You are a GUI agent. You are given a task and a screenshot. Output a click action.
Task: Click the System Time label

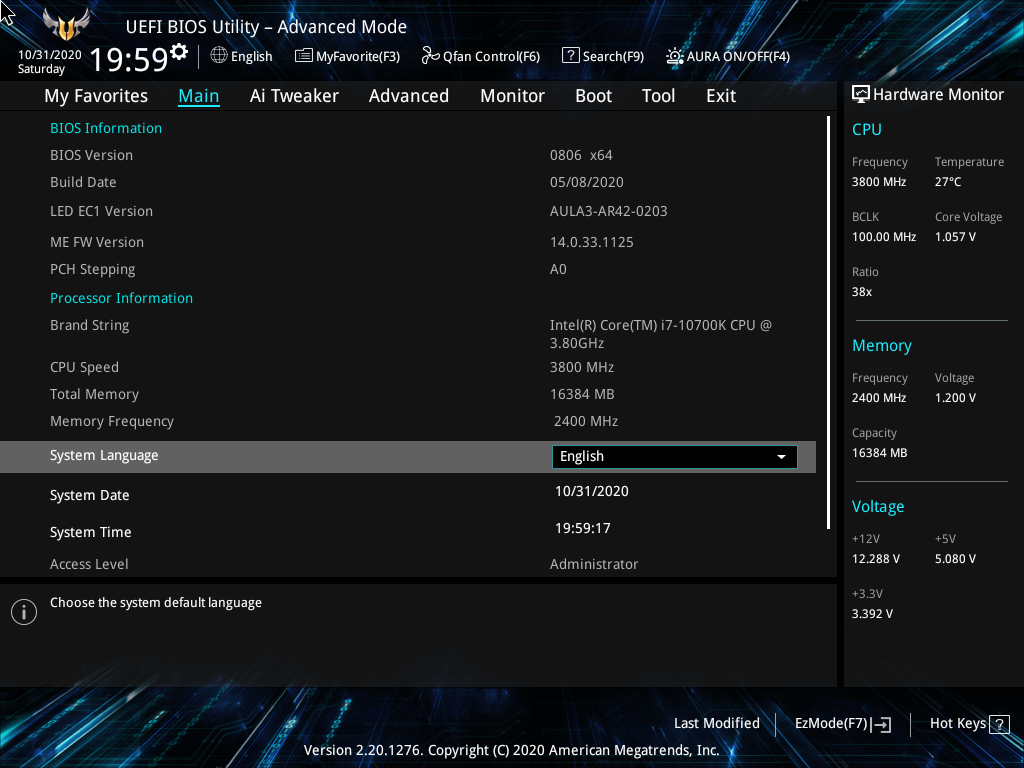click(90, 532)
